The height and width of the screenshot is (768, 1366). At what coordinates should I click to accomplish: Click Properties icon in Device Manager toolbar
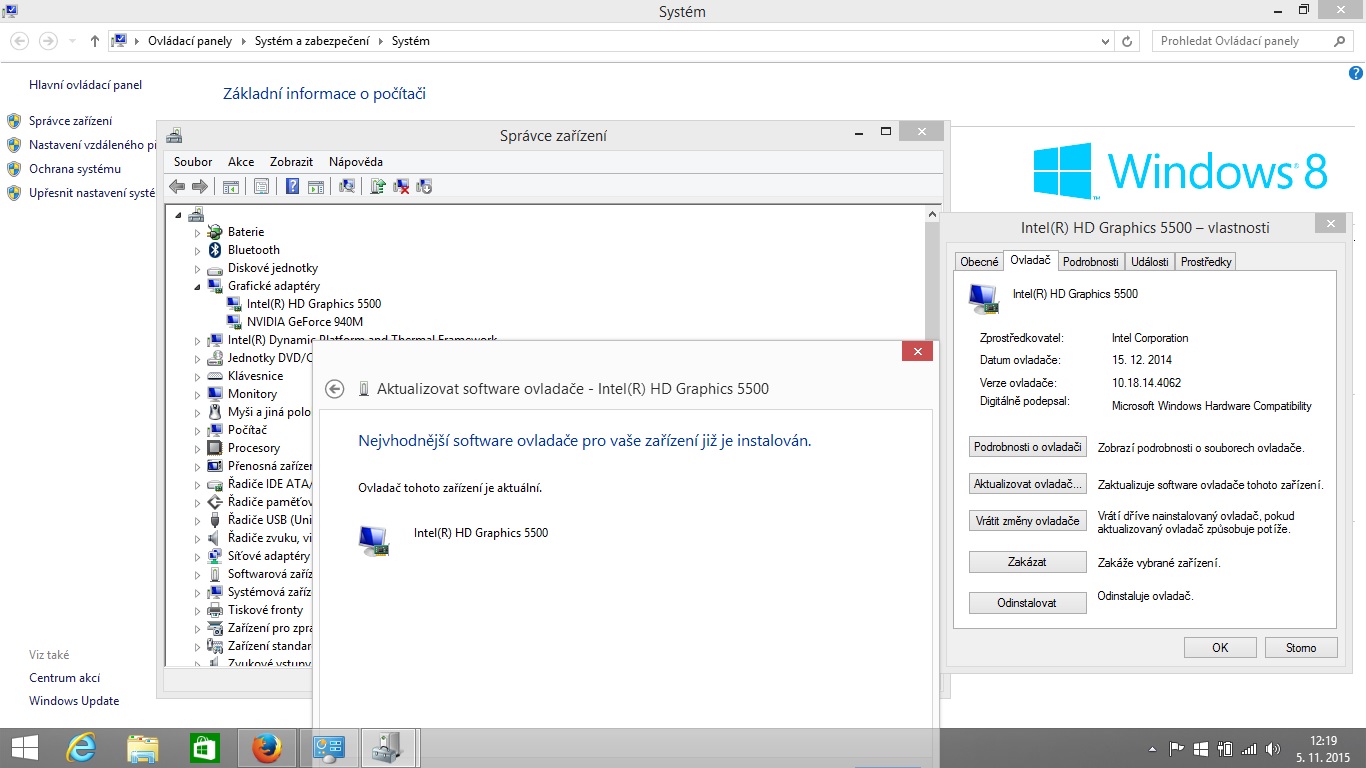[261, 186]
